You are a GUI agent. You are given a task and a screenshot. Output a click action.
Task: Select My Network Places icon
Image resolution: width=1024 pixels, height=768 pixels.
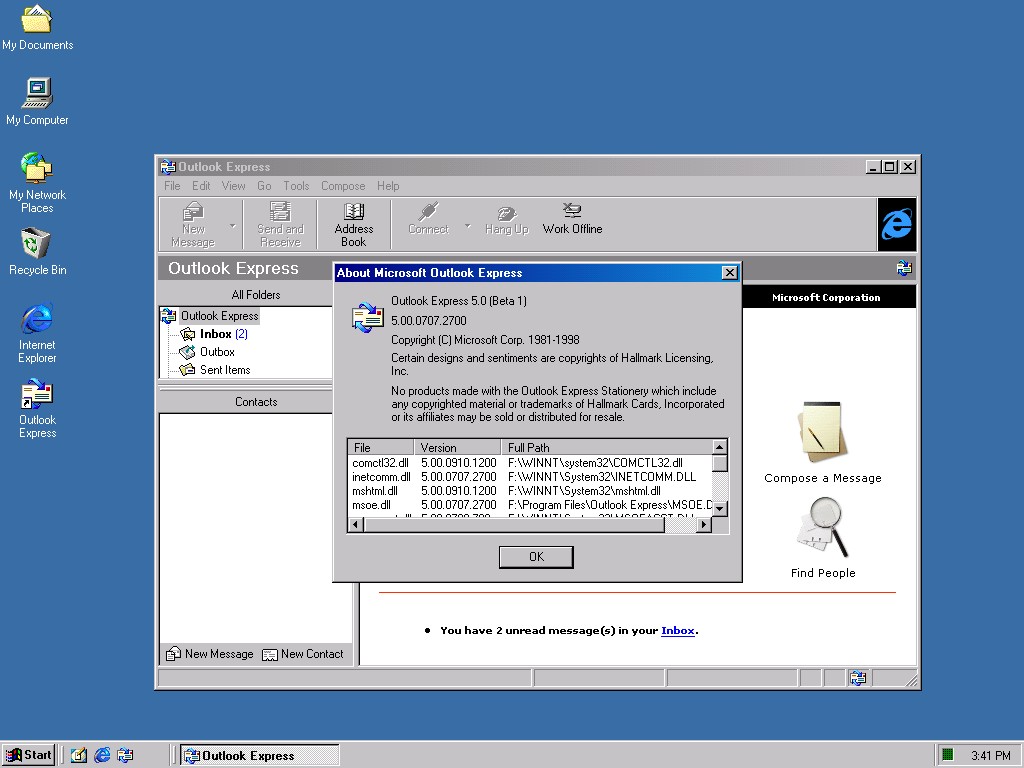click(37, 183)
